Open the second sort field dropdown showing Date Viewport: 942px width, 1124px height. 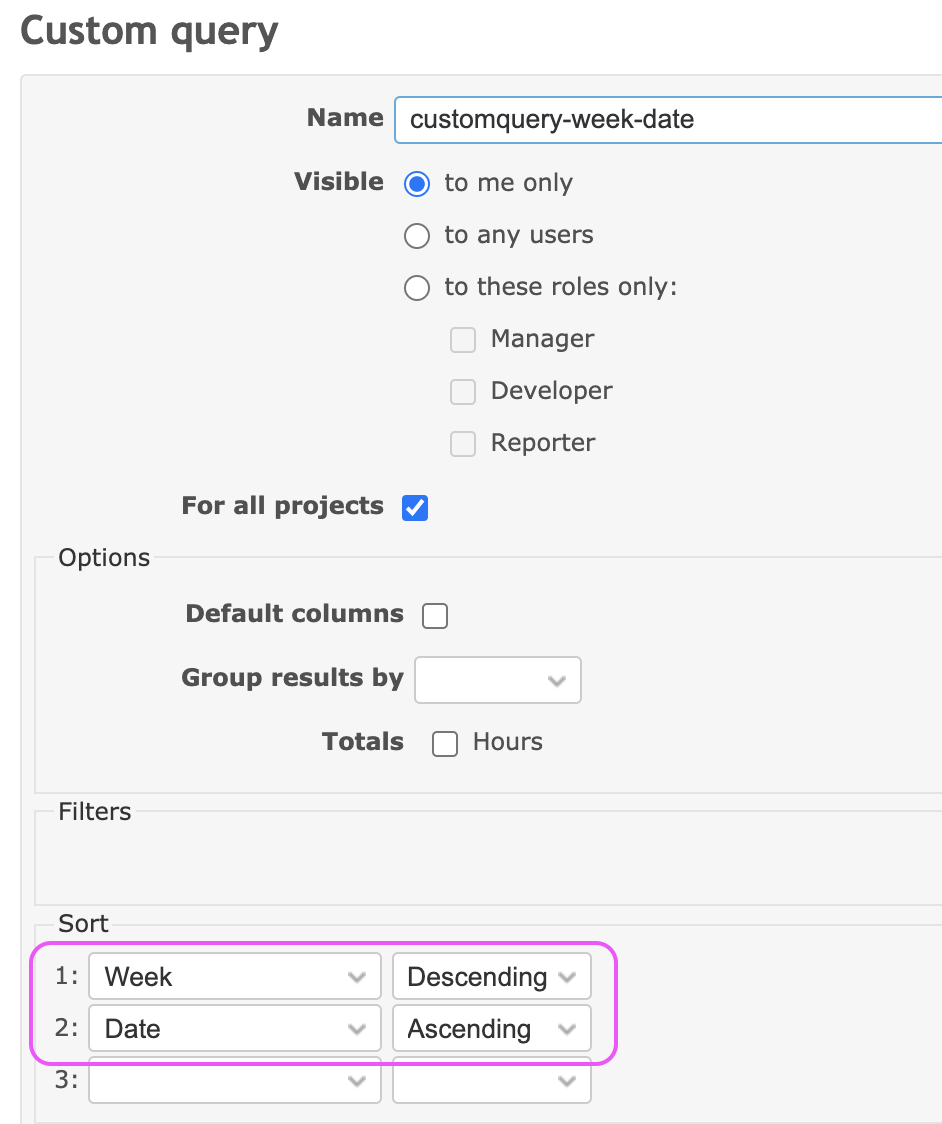pyautogui.click(x=234, y=1029)
